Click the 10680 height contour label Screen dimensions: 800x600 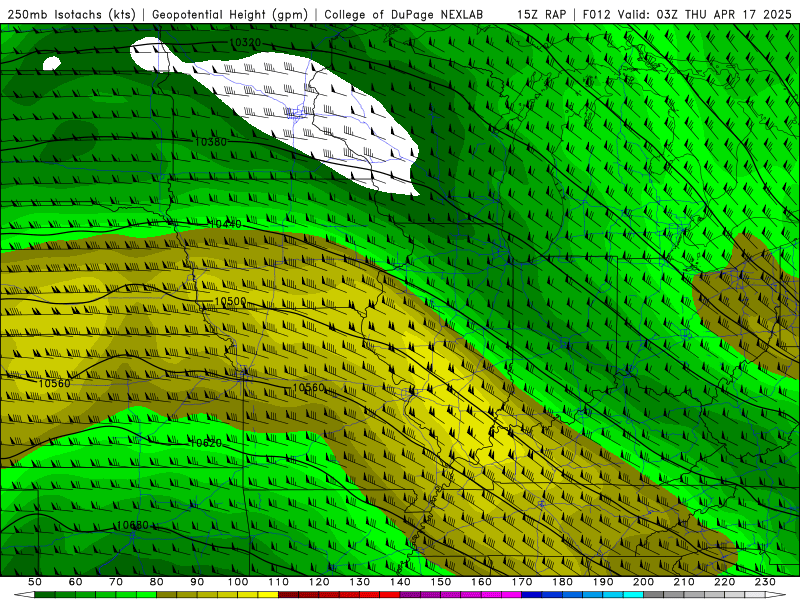click(x=133, y=525)
